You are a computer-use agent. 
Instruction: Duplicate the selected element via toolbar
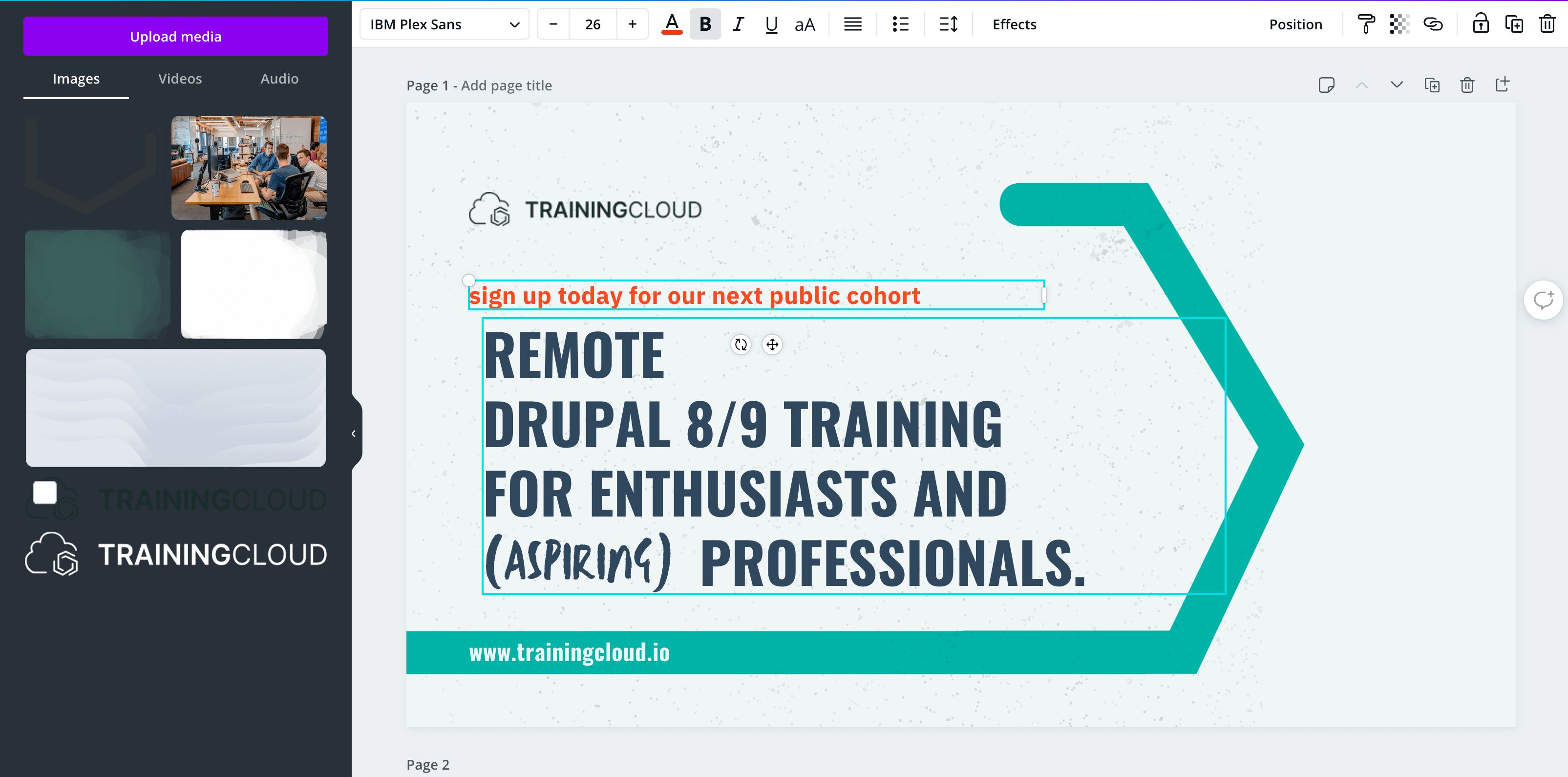(x=1514, y=24)
